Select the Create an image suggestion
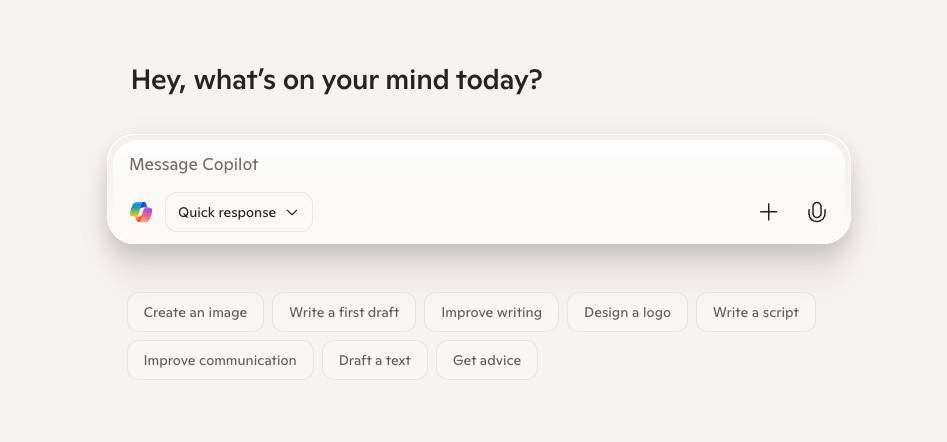 coord(195,312)
